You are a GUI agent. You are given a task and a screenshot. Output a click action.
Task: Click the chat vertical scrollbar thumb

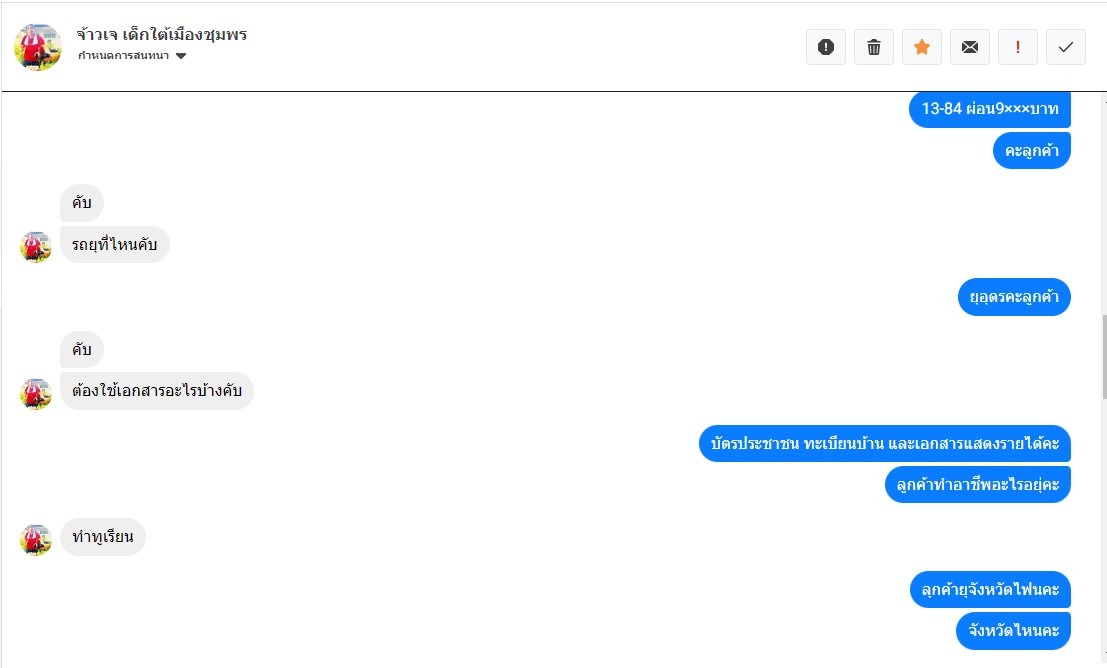click(x=1103, y=355)
